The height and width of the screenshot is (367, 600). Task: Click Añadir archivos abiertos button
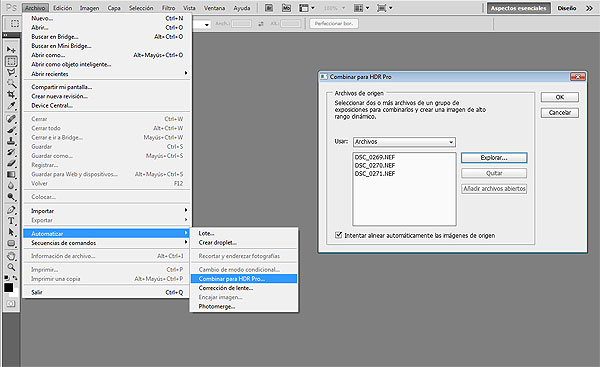pyautogui.click(x=494, y=189)
